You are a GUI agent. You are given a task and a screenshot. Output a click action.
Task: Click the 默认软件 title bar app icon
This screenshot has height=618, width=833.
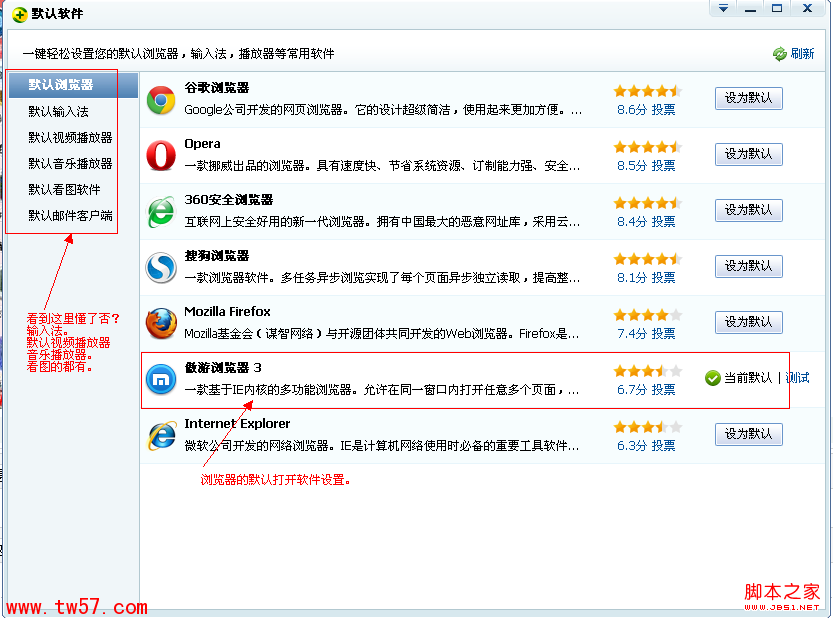[x=20, y=14]
